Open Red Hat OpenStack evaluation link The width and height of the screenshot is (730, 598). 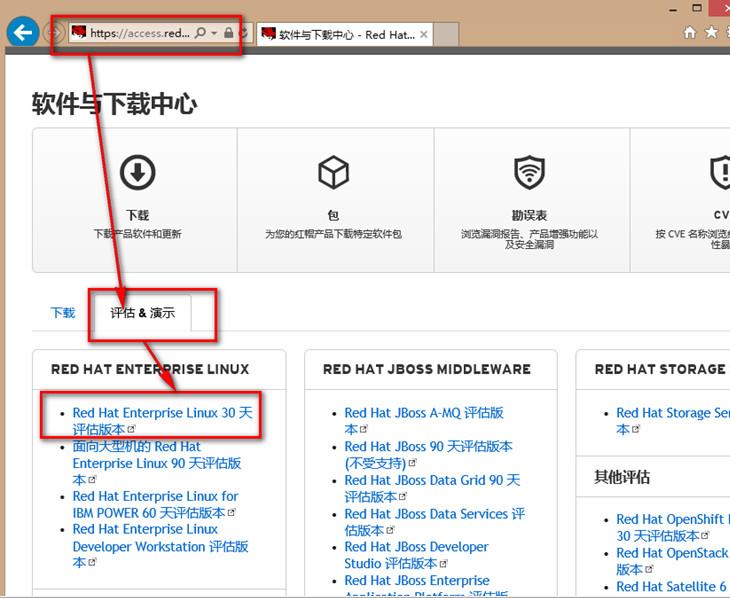(x=673, y=561)
